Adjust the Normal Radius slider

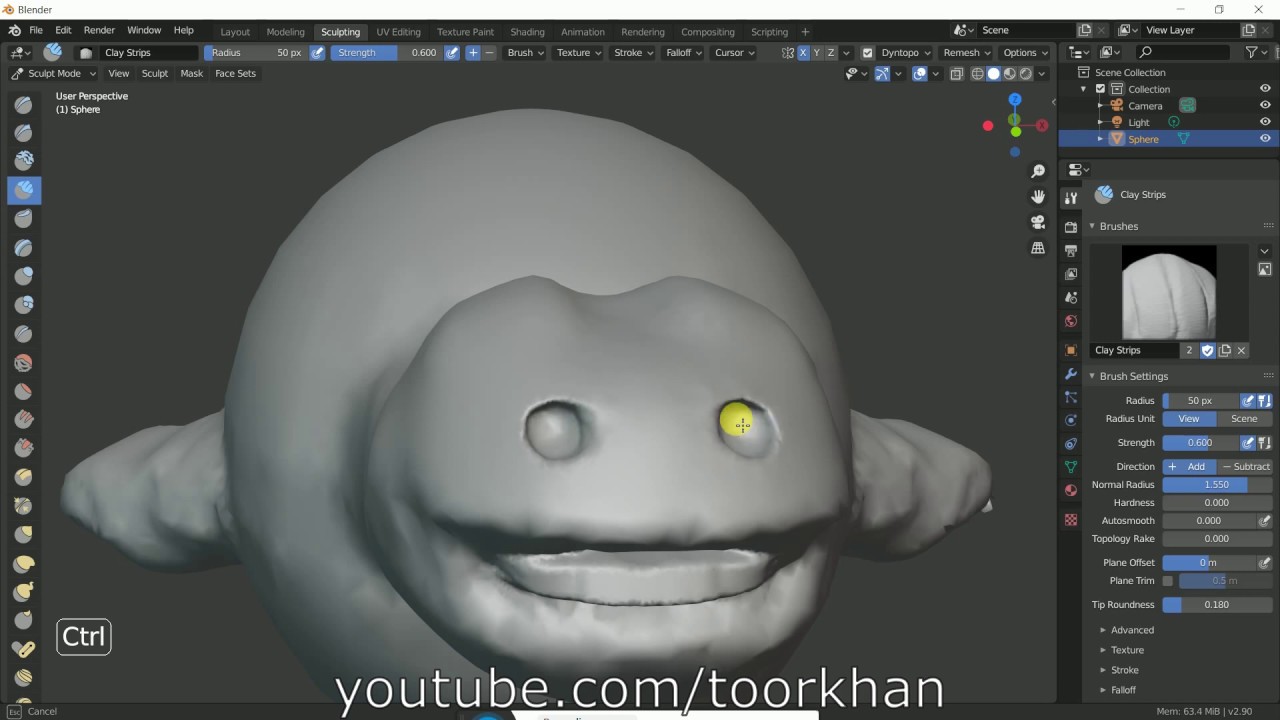click(1217, 485)
